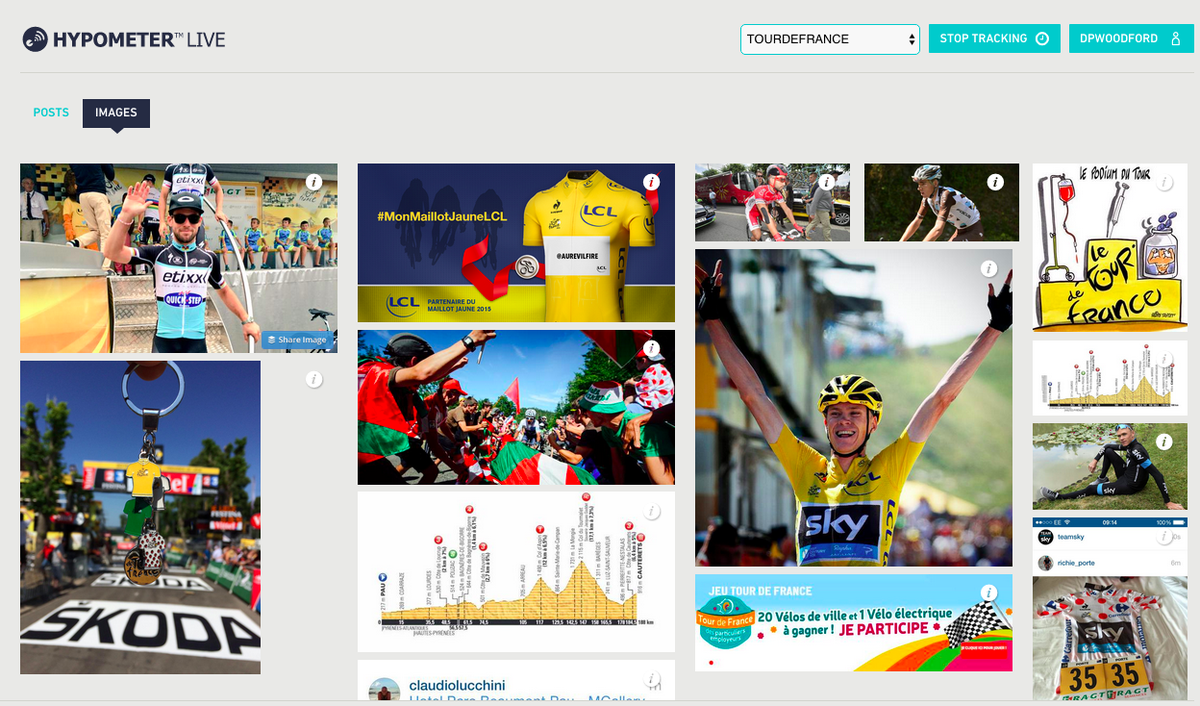Open the Je Participe bike contest banner
Image resolution: width=1200 pixels, height=706 pixels.
coord(854,622)
